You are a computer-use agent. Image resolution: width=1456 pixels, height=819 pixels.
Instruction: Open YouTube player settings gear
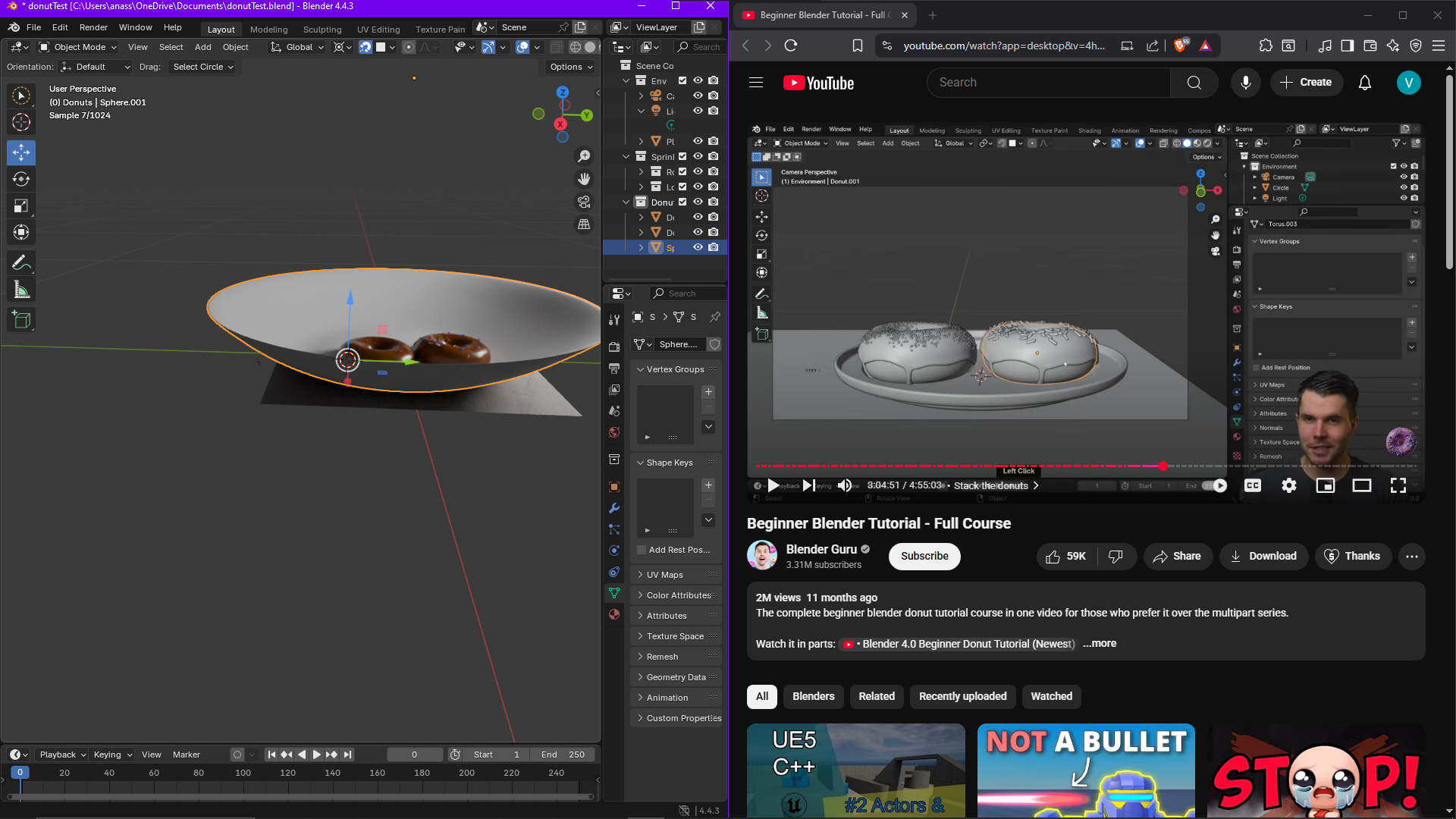click(x=1289, y=485)
